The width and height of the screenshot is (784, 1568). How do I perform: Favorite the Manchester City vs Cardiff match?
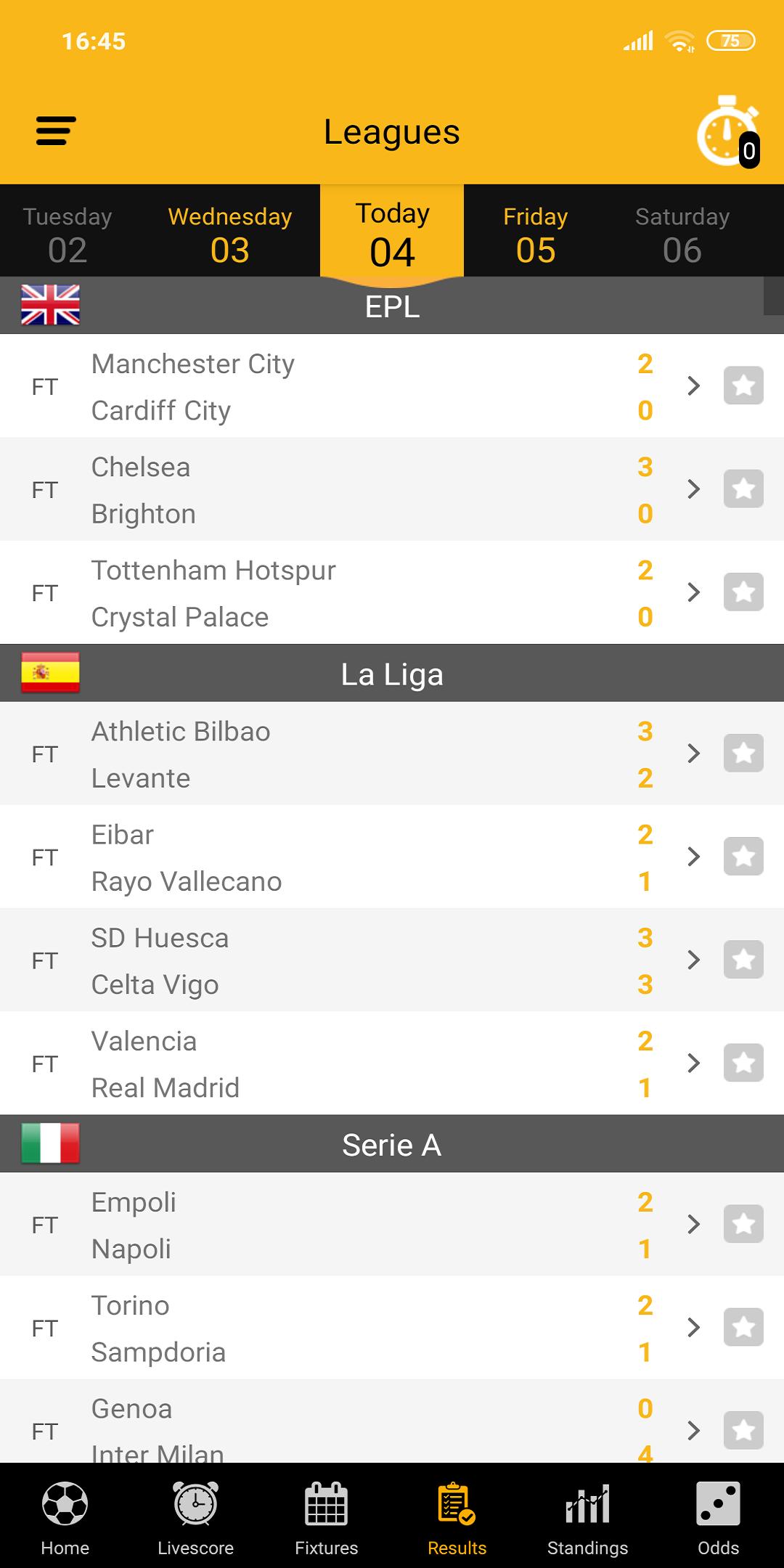click(743, 385)
